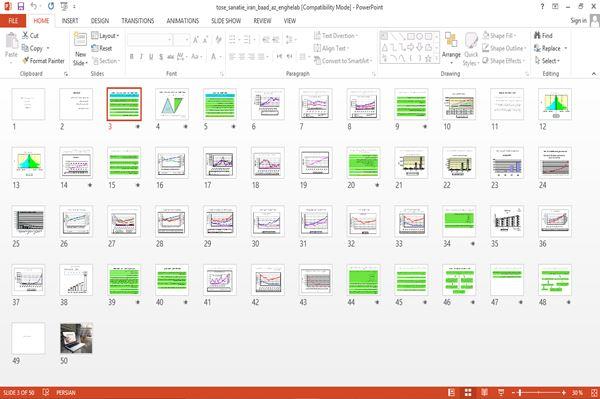
Task: Toggle Italic formatting
Action: 141,57
